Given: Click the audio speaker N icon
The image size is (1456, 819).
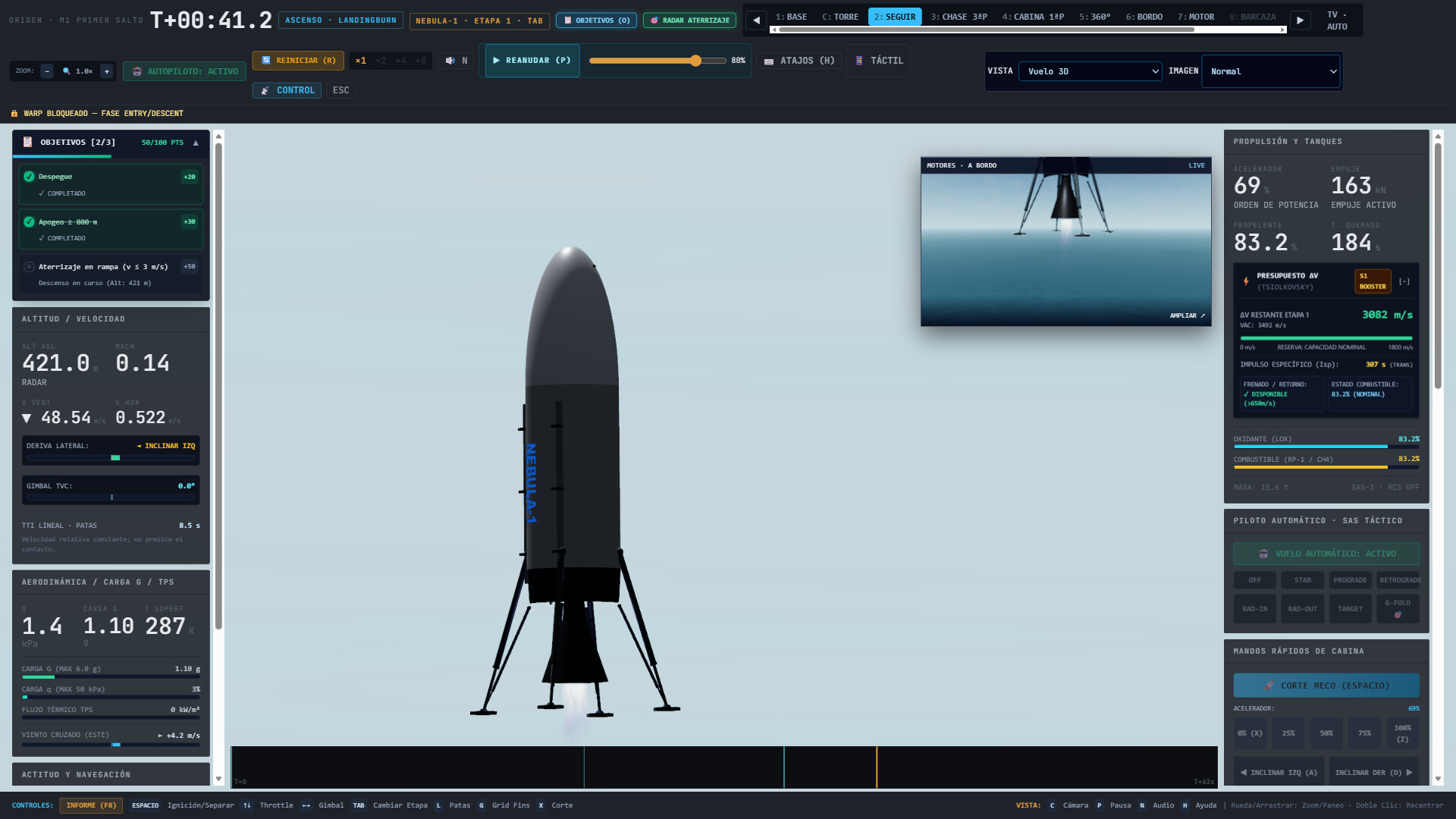Looking at the screenshot, I should (457, 61).
